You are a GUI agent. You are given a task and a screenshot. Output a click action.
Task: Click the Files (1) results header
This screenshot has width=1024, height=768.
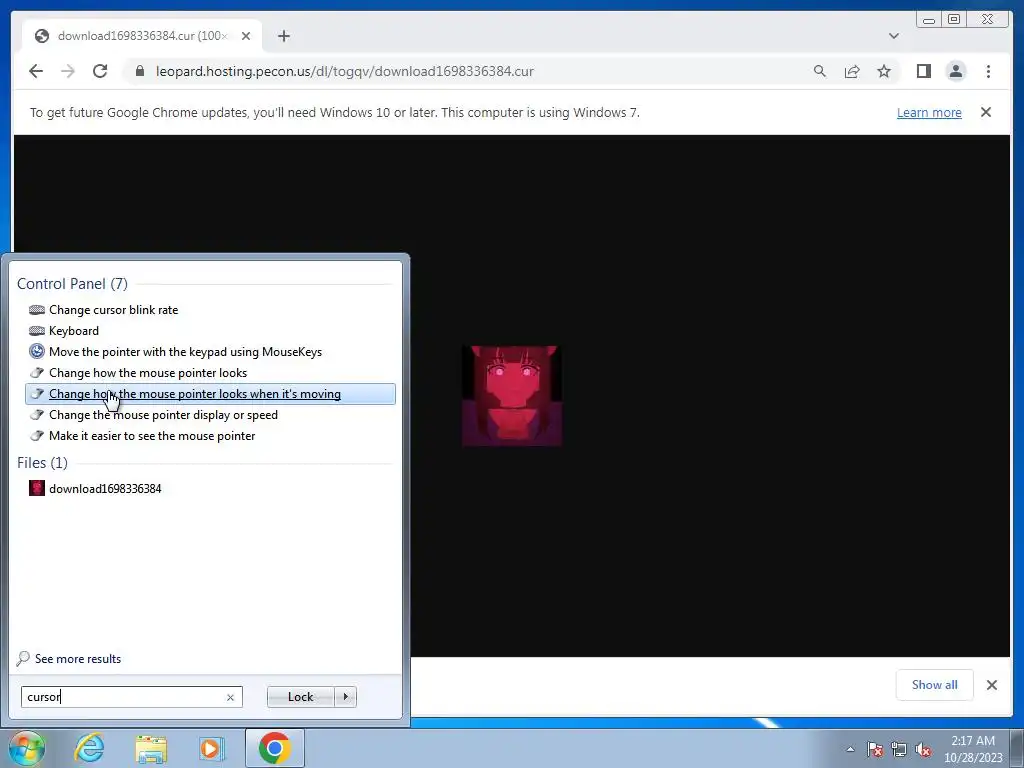pos(42,462)
